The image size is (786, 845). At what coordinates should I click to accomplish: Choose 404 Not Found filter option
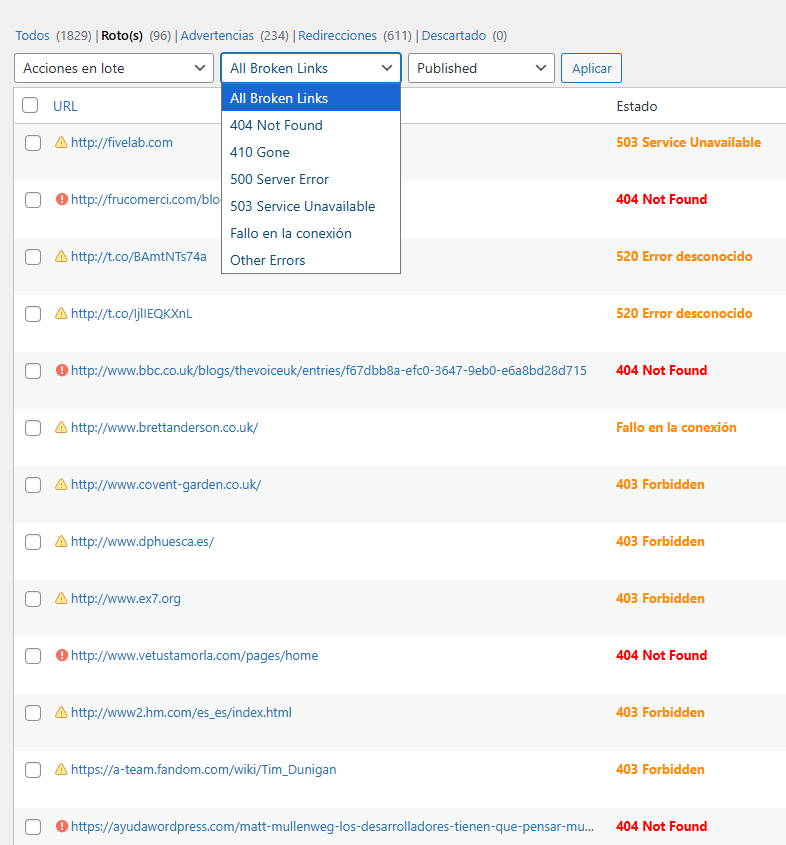click(x=311, y=125)
